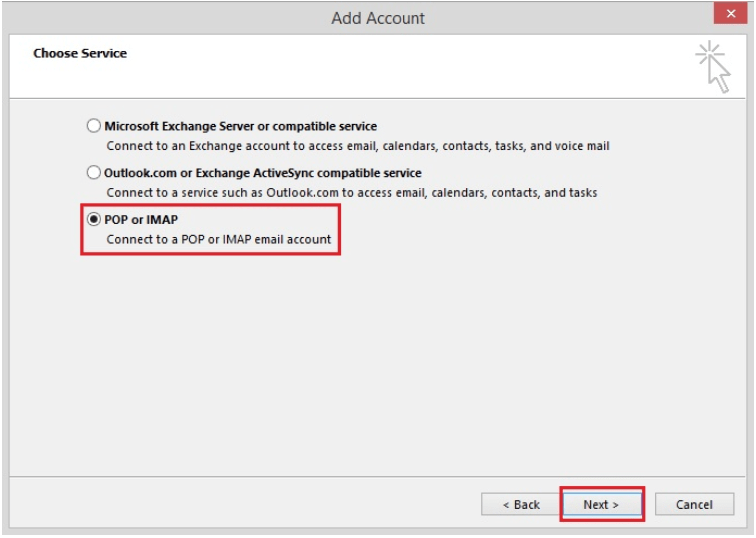756x538 pixels.
Task: Click the 'Choose Service' heading
Action: coord(80,53)
